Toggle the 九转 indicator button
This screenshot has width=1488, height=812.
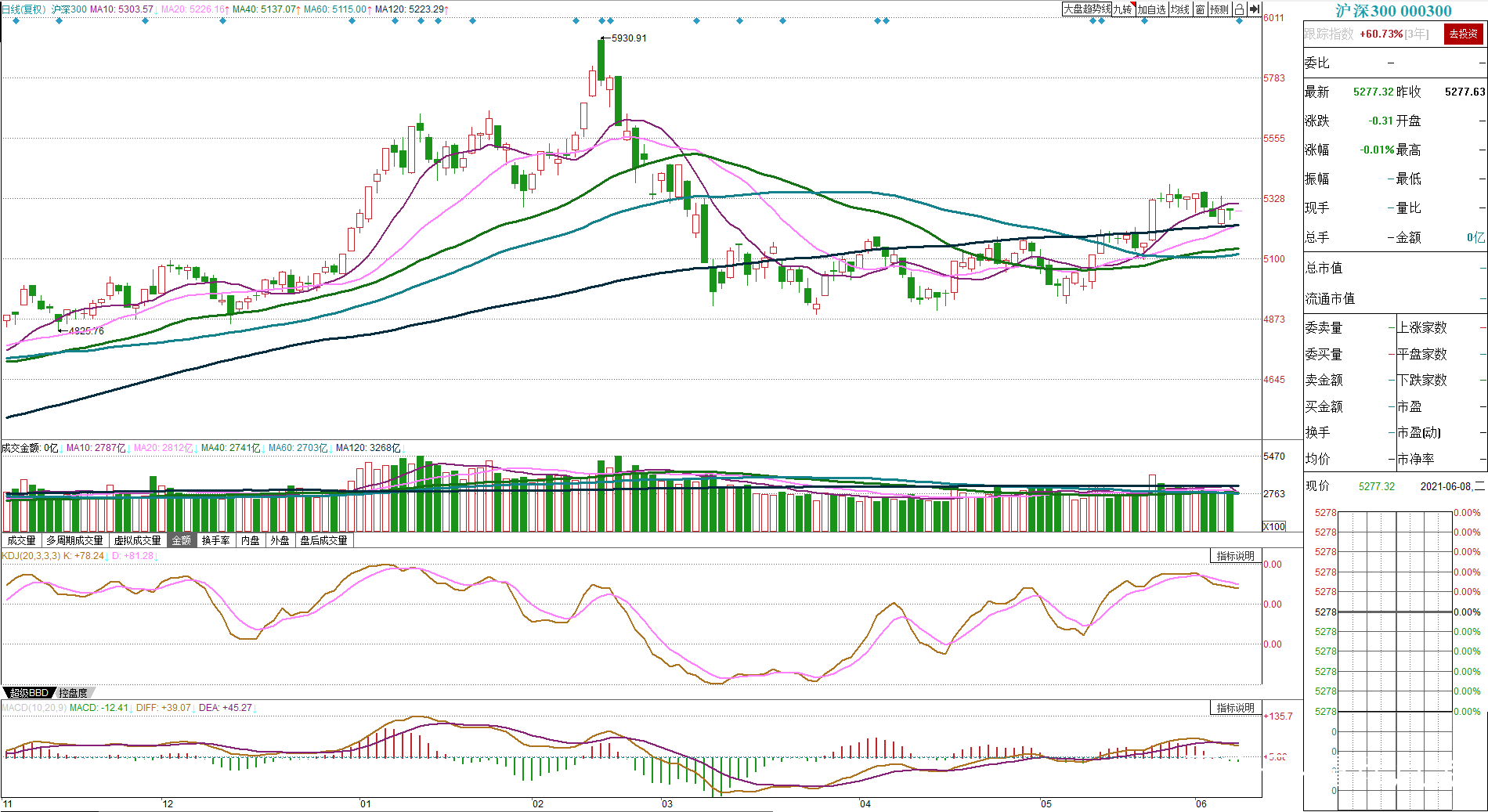pyautogui.click(x=1123, y=9)
